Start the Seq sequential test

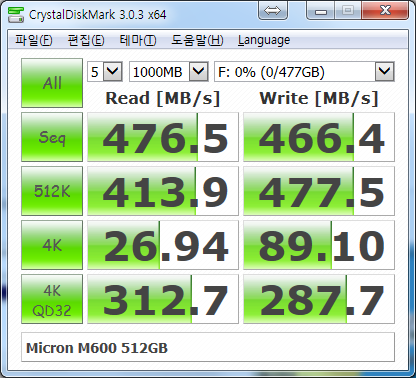click(x=52, y=137)
